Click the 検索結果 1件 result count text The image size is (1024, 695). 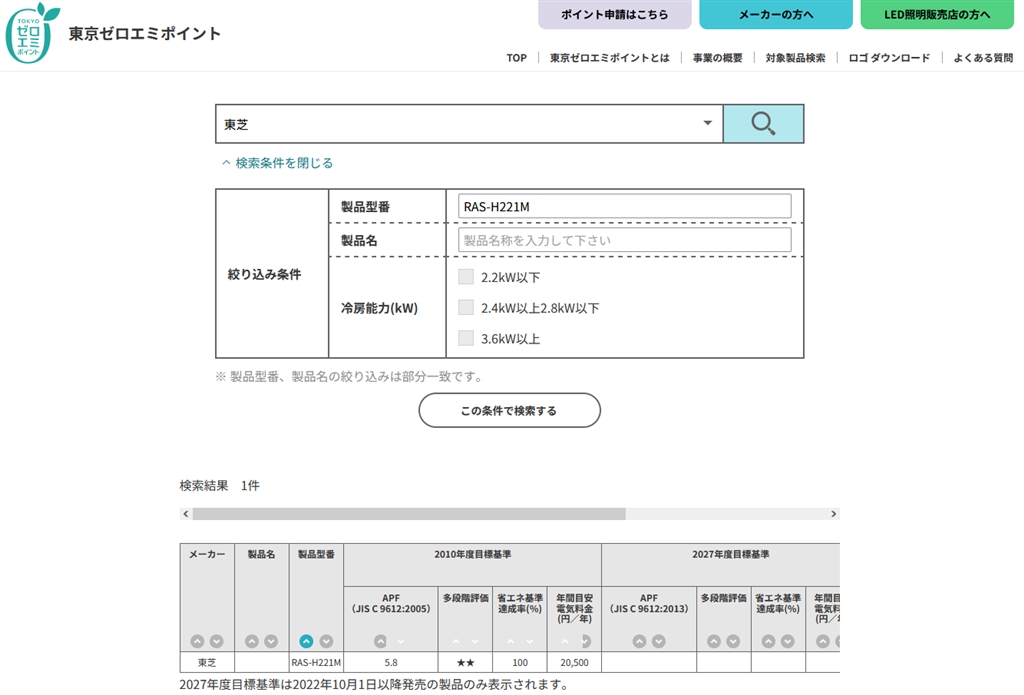pos(219,485)
